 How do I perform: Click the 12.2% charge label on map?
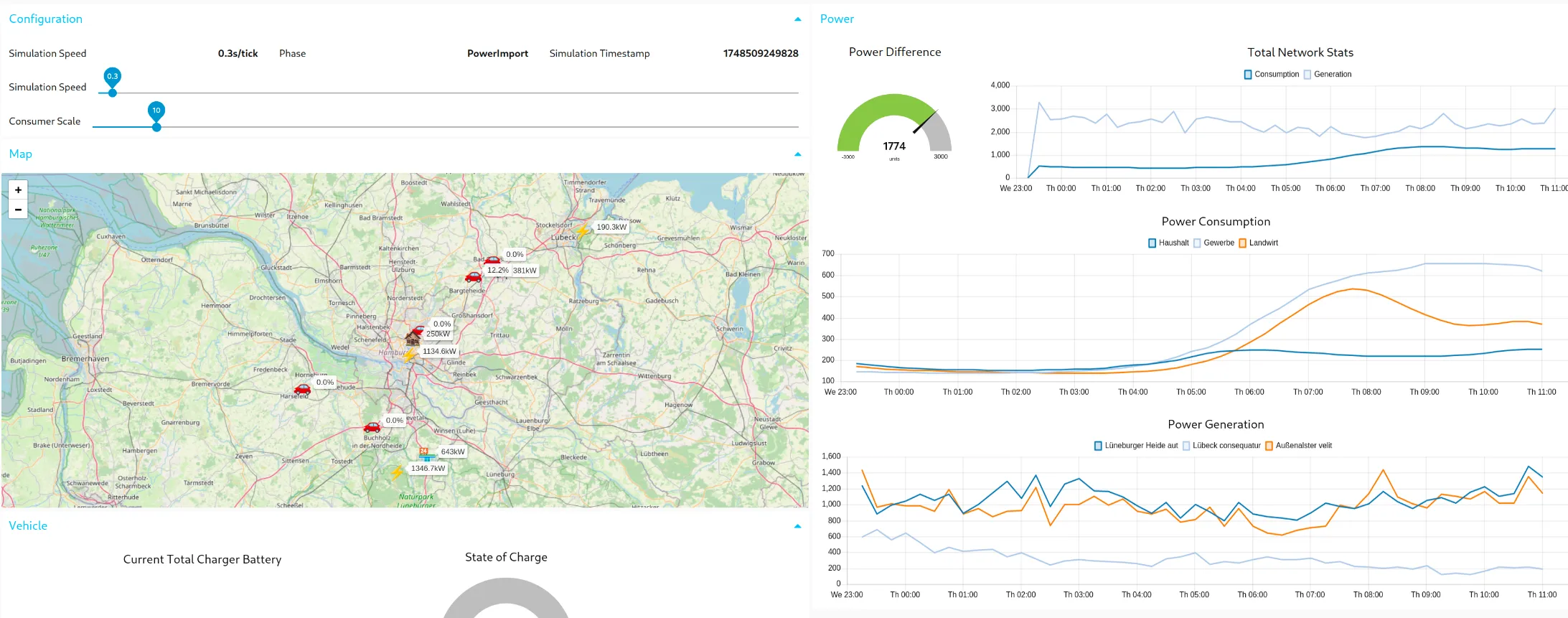coord(497,271)
